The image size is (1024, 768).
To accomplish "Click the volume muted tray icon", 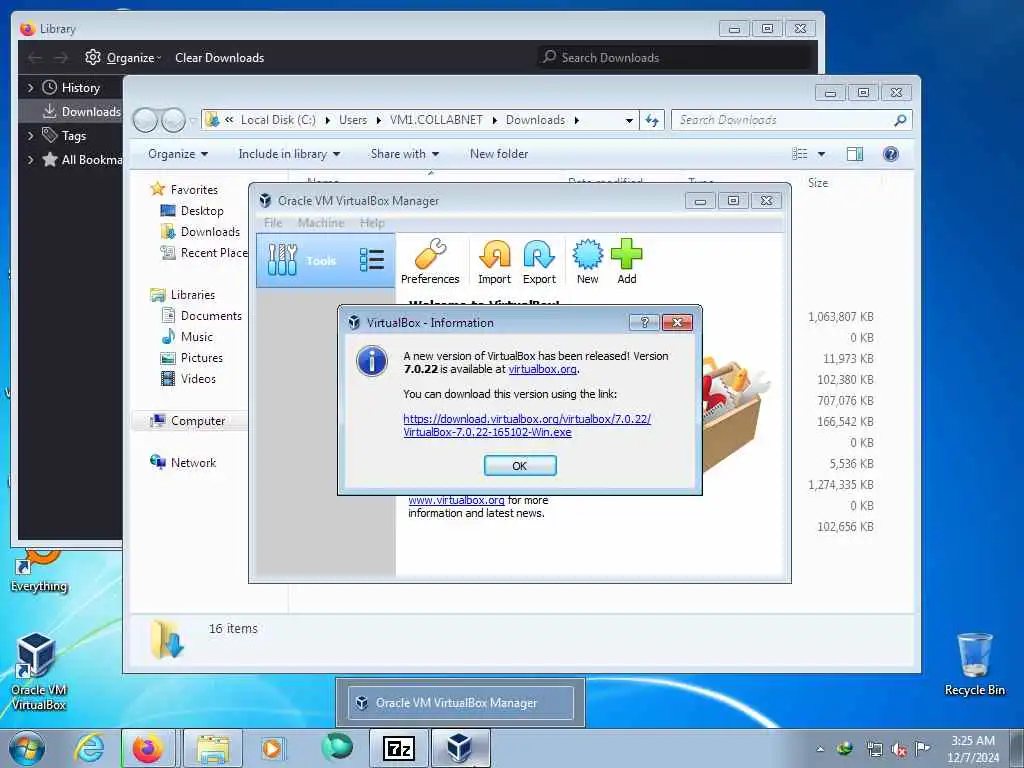I will click(x=899, y=750).
